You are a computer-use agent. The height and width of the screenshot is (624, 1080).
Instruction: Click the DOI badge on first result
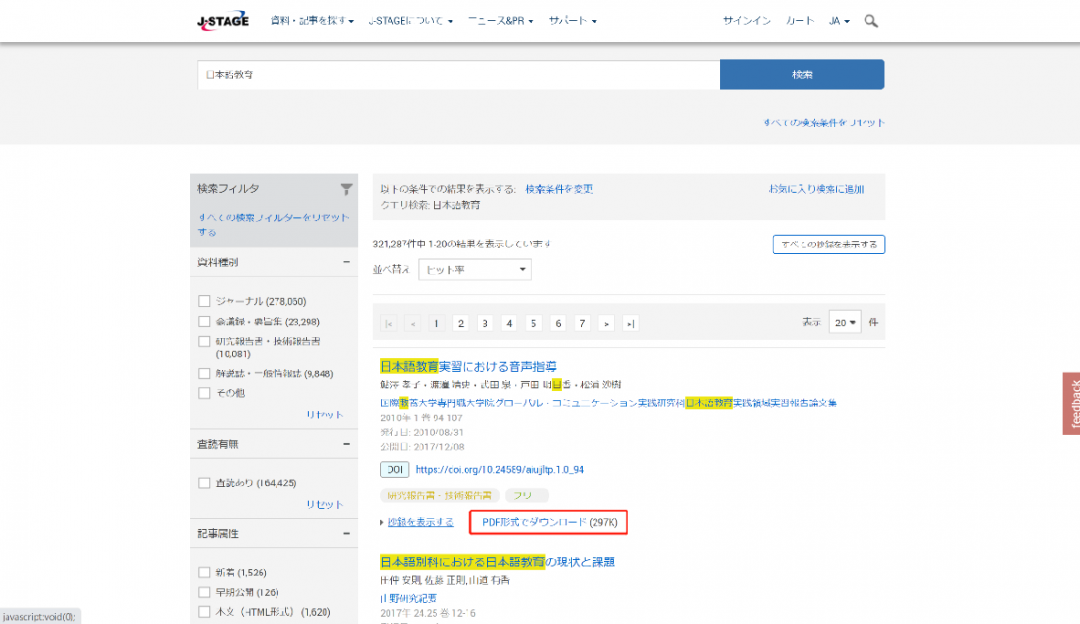point(394,469)
